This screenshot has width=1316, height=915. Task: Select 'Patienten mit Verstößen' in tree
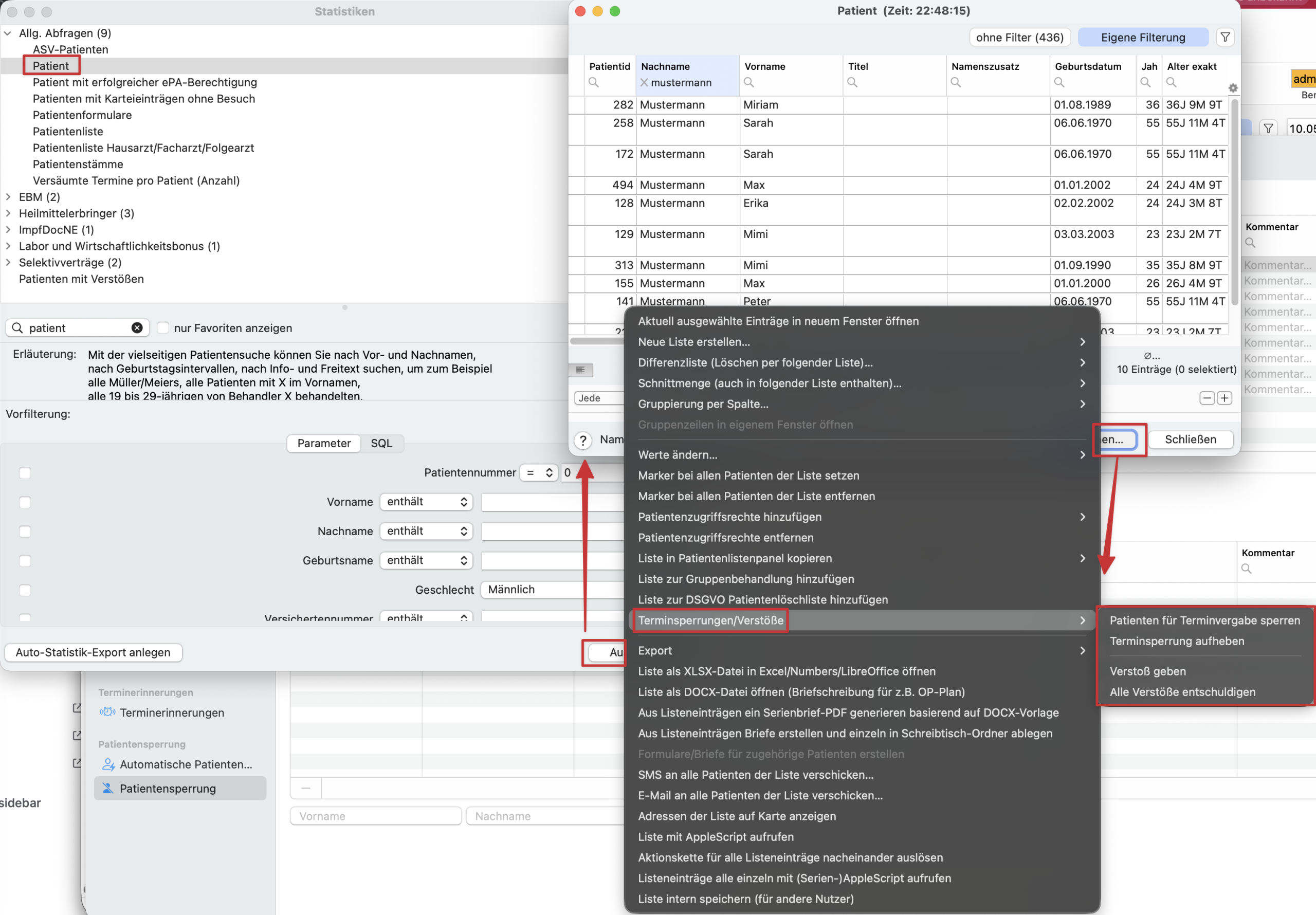(81, 279)
